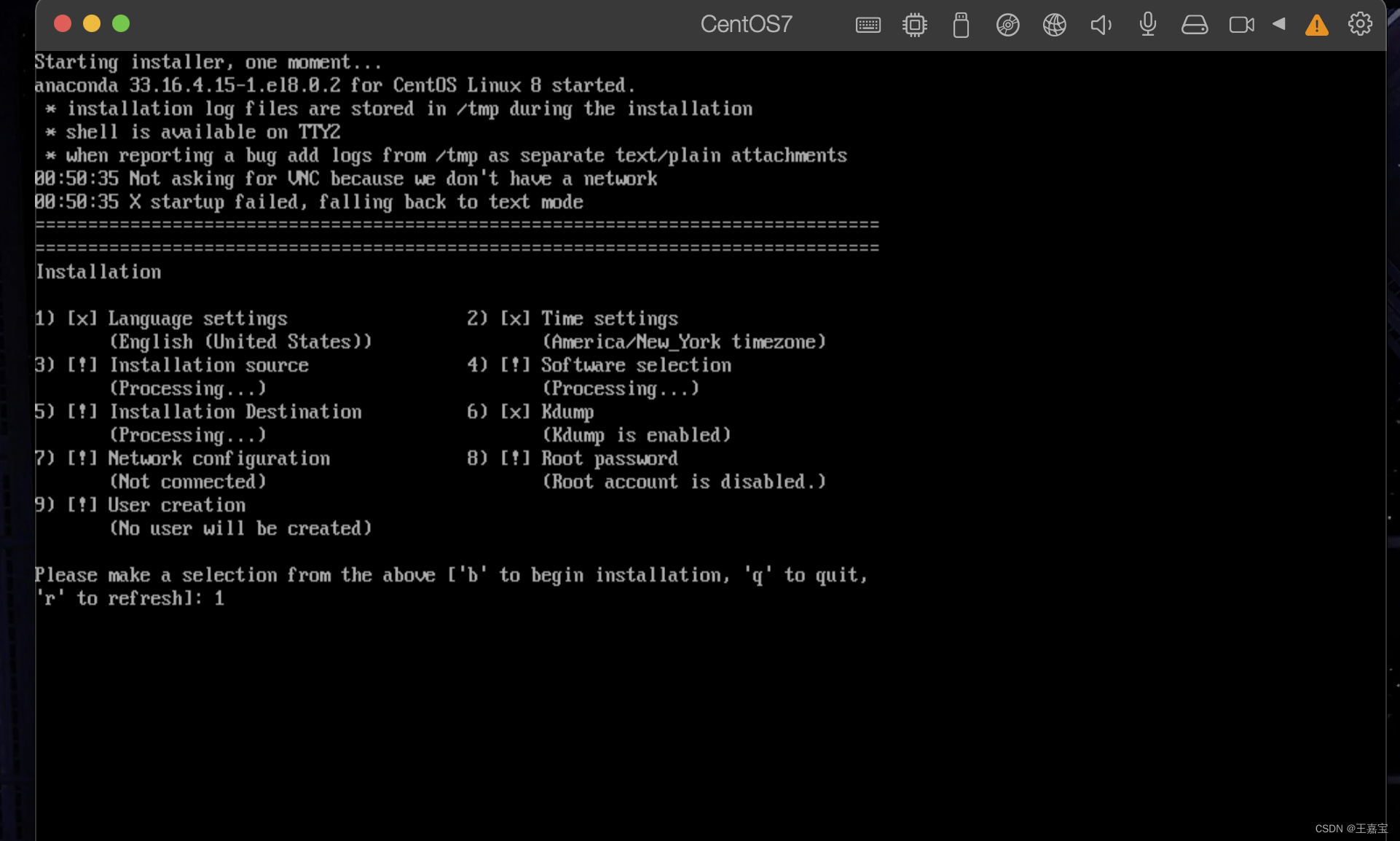
Task: Open the CPU/processor settings icon
Action: pos(914,25)
